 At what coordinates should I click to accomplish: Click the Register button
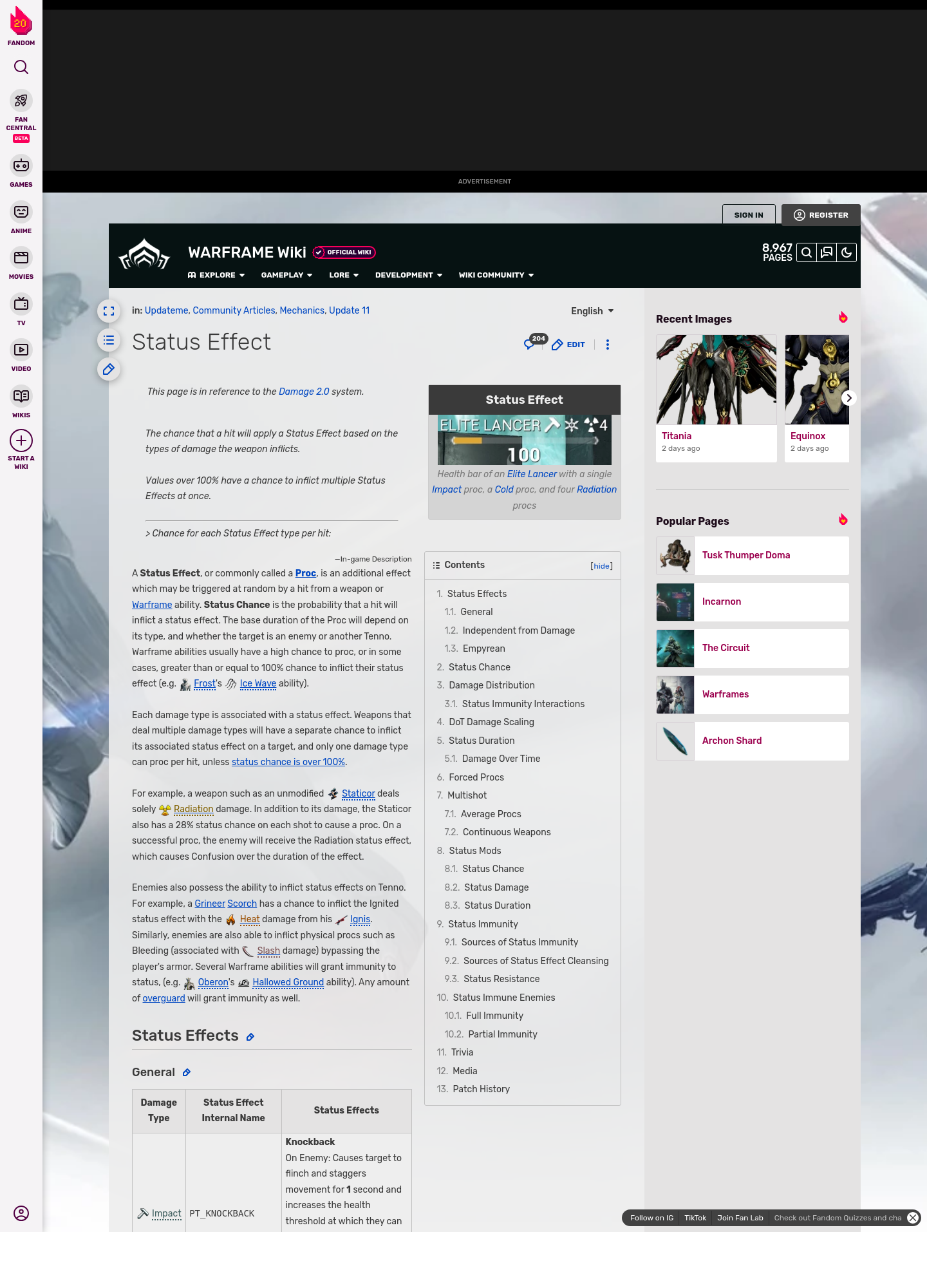pyautogui.click(x=821, y=215)
